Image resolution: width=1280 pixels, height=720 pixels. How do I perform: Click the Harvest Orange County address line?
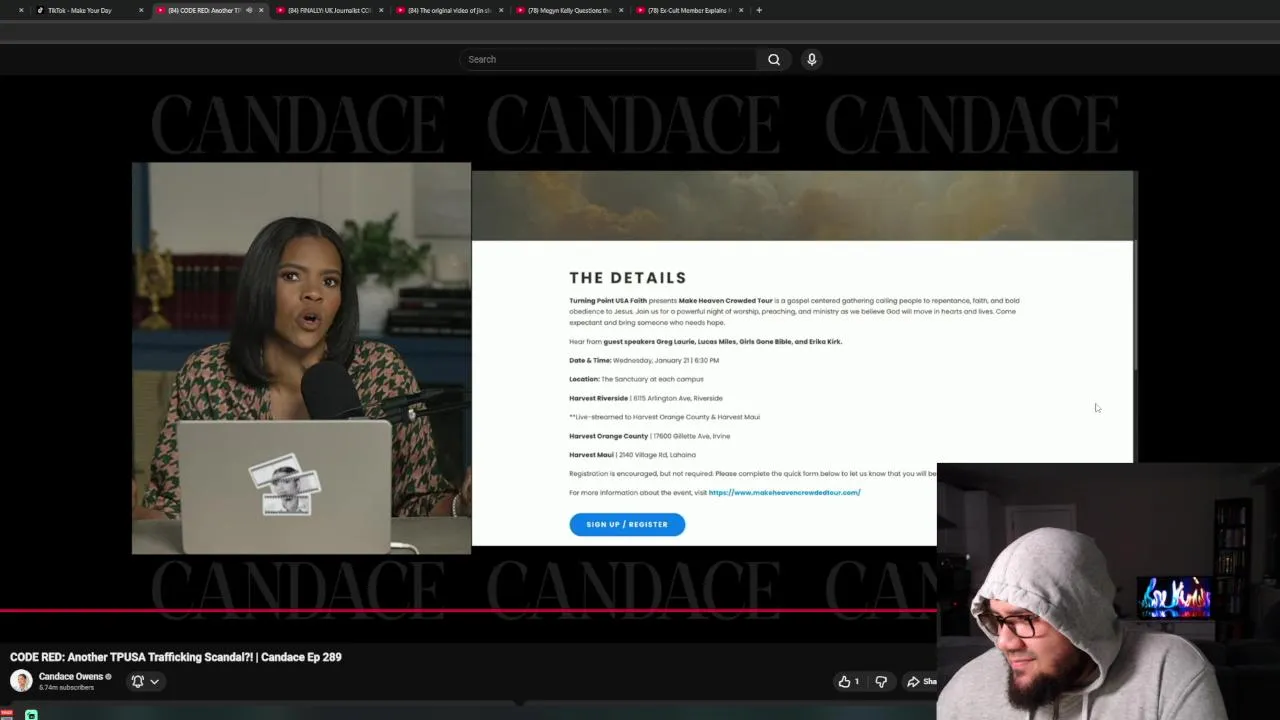point(650,436)
